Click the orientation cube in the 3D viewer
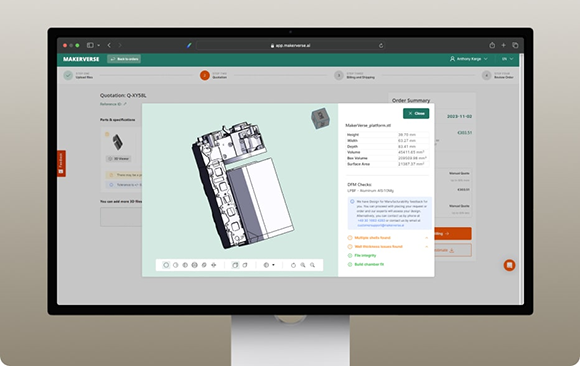 click(x=320, y=118)
